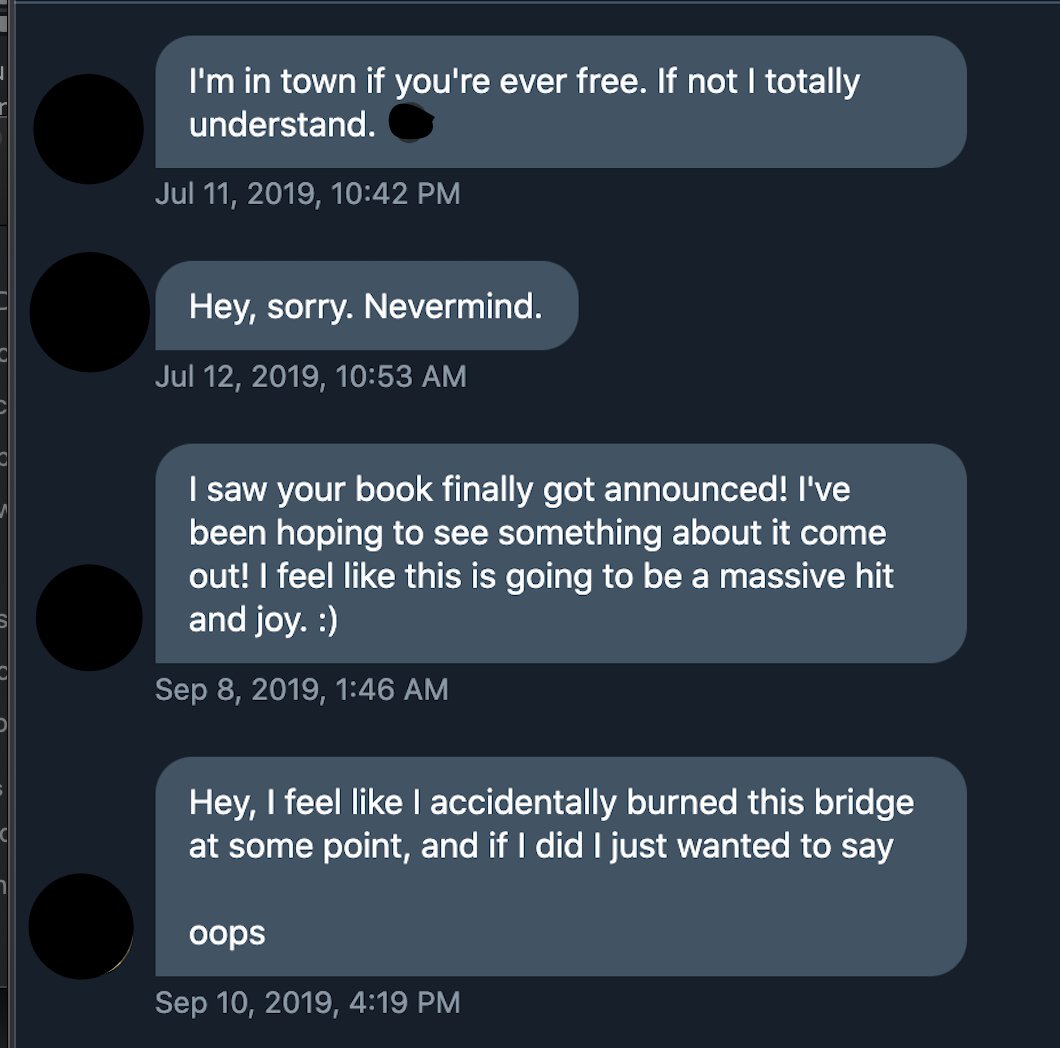Click "at some point" in last message
Screen dimensions: 1060x1048
299,847
